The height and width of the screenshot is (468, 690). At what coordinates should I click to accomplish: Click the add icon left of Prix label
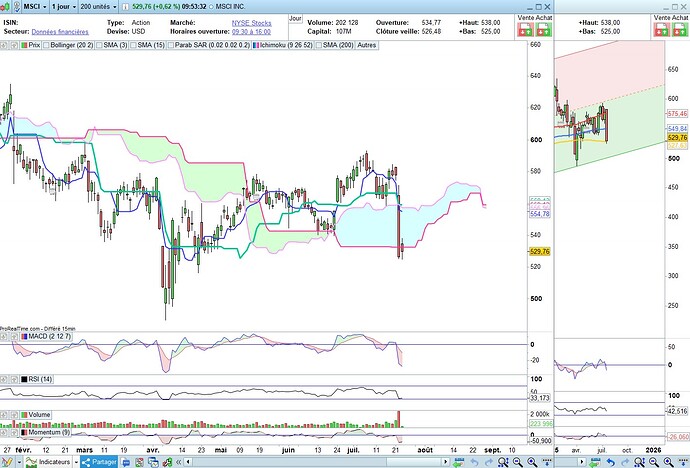click(4, 45)
